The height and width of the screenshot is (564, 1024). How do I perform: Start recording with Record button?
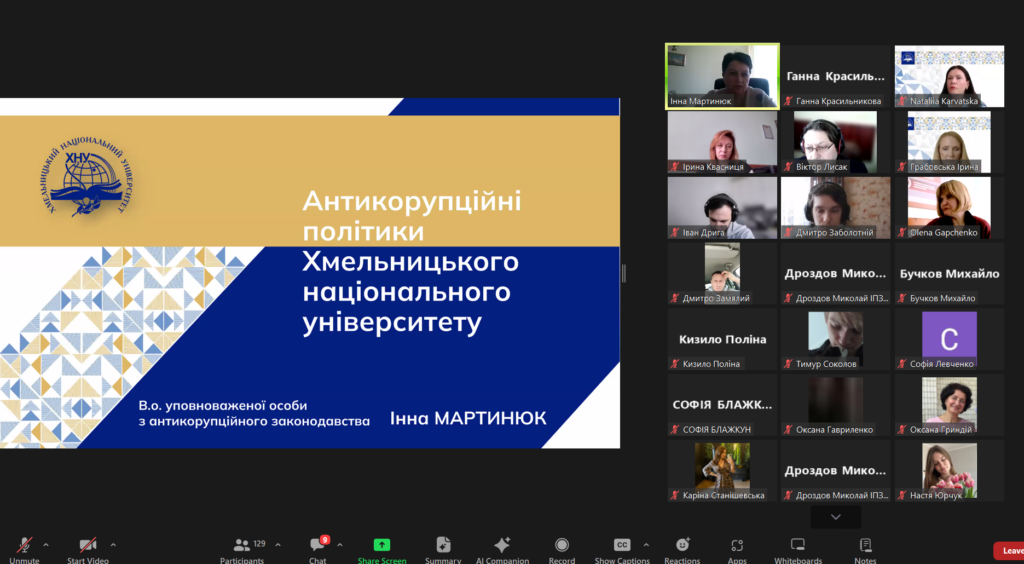coord(562,546)
